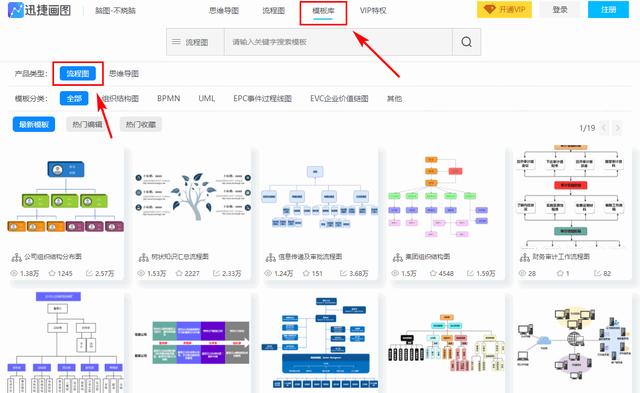Click star icon on 集团组织结构图 card
Viewport: 640px width, 393px height.
[x=433, y=273]
